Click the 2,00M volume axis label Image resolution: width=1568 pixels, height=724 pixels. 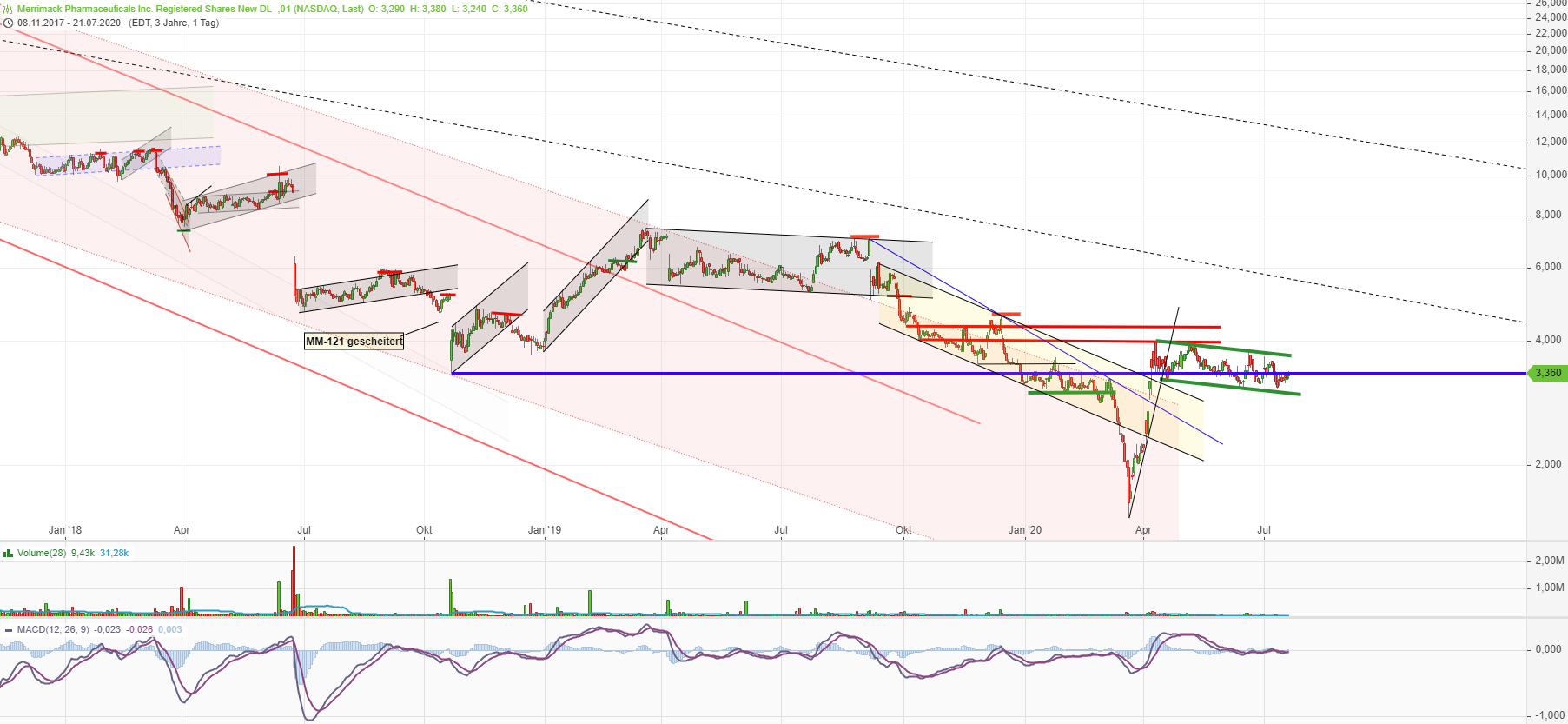(x=1549, y=561)
